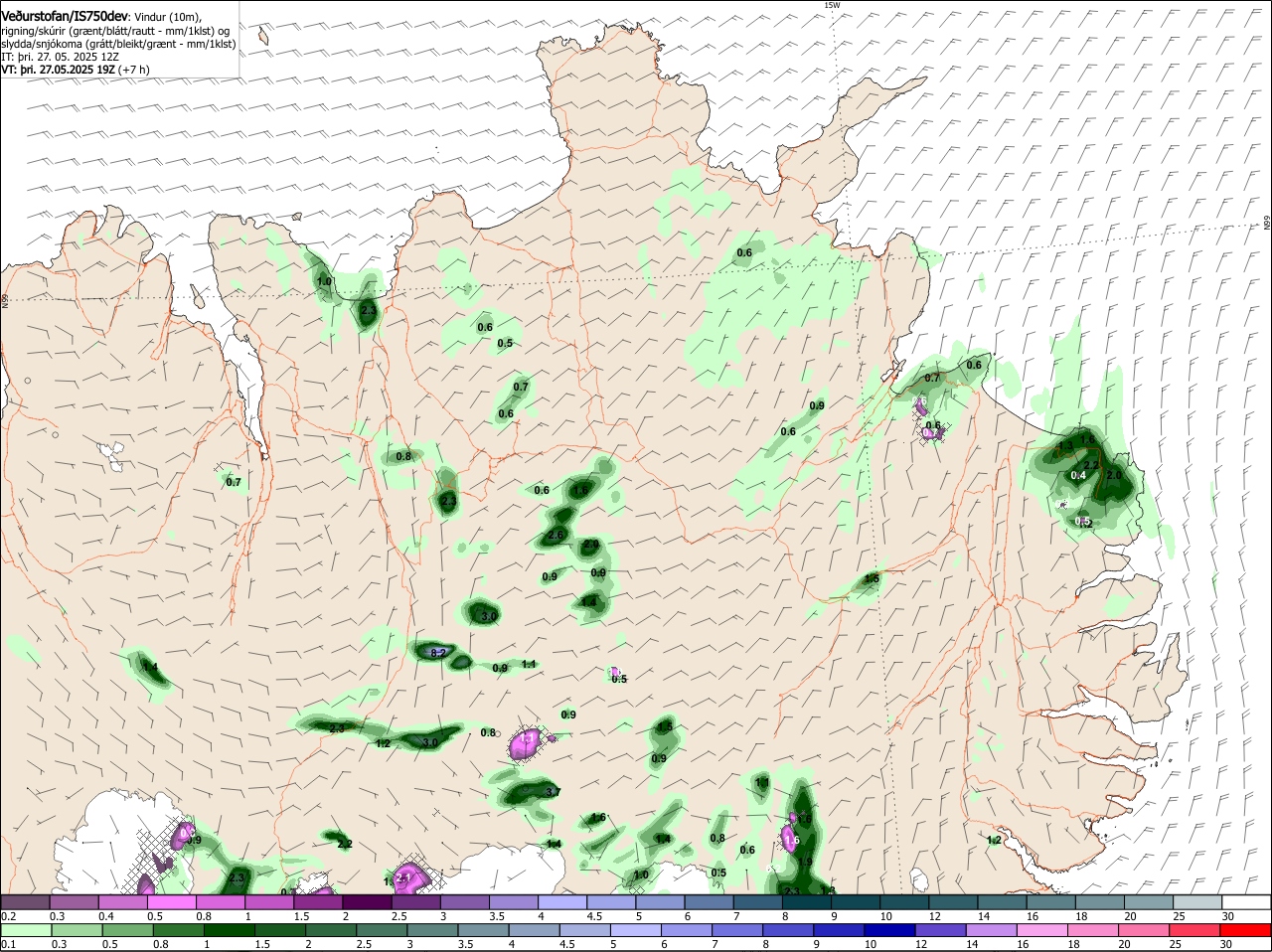The width and height of the screenshot is (1272, 952).
Task: Click the 0.4 value in the eastern rain cell
Action: click(x=1078, y=476)
